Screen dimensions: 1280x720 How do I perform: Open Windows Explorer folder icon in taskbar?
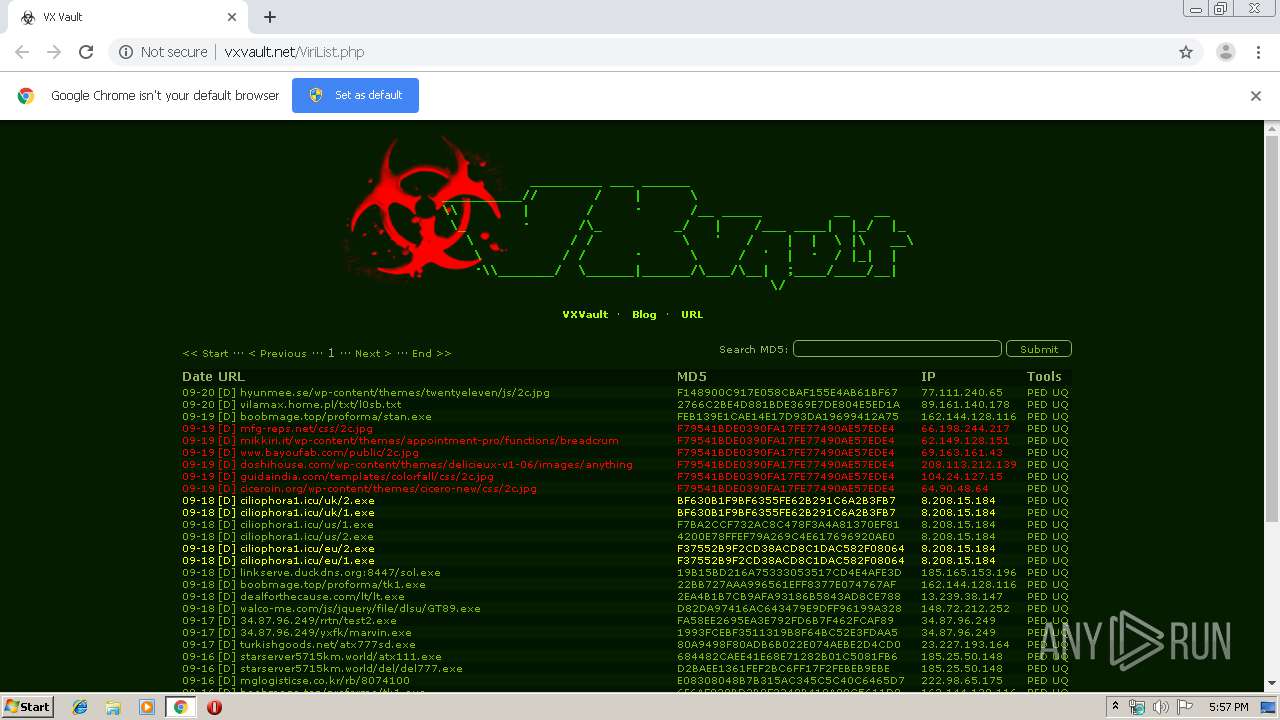tap(113, 707)
